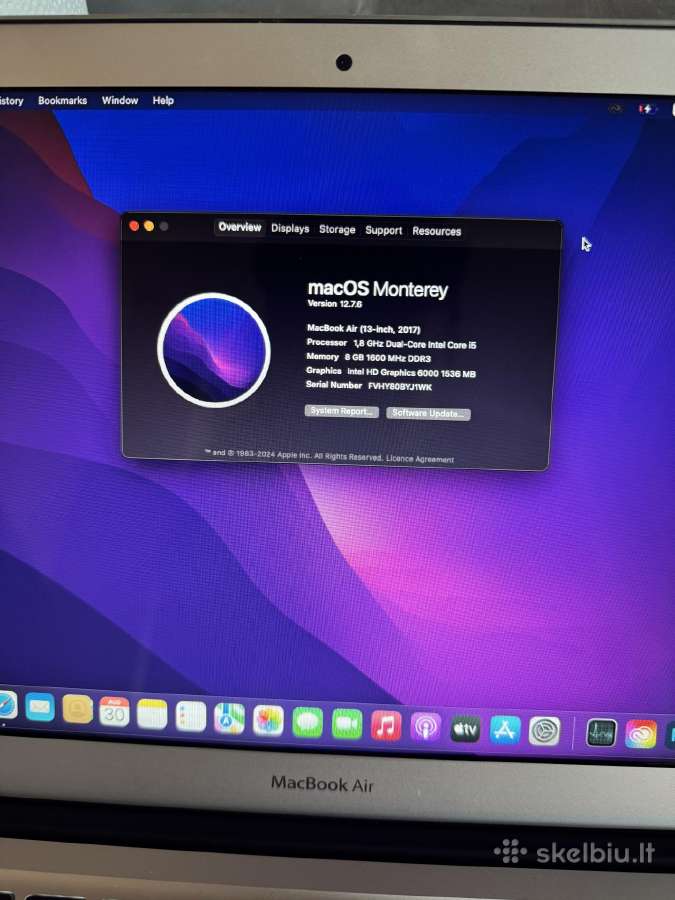Click the Software Update button

coord(428,413)
